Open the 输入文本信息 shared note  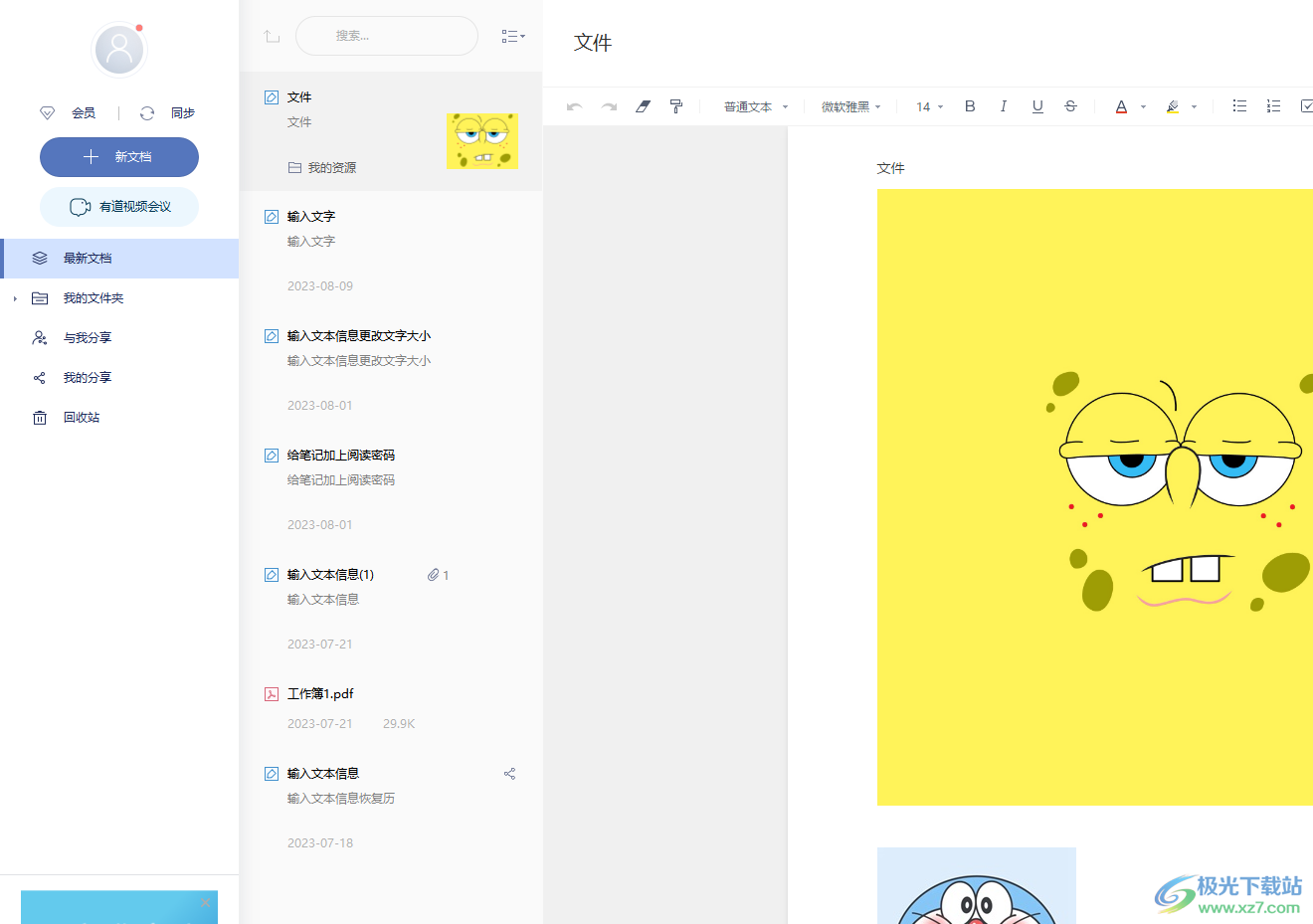pyautogui.click(x=391, y=808)
